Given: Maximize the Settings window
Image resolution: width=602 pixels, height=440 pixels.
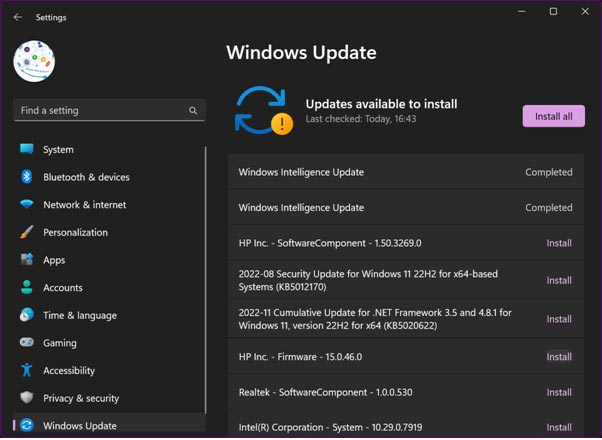Looking at the screenshot, I should pos(553,12).
